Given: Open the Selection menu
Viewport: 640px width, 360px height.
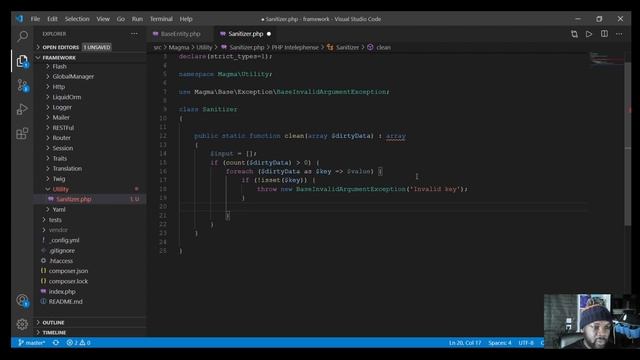Looking at the screenshot, I should coord(77,19).
